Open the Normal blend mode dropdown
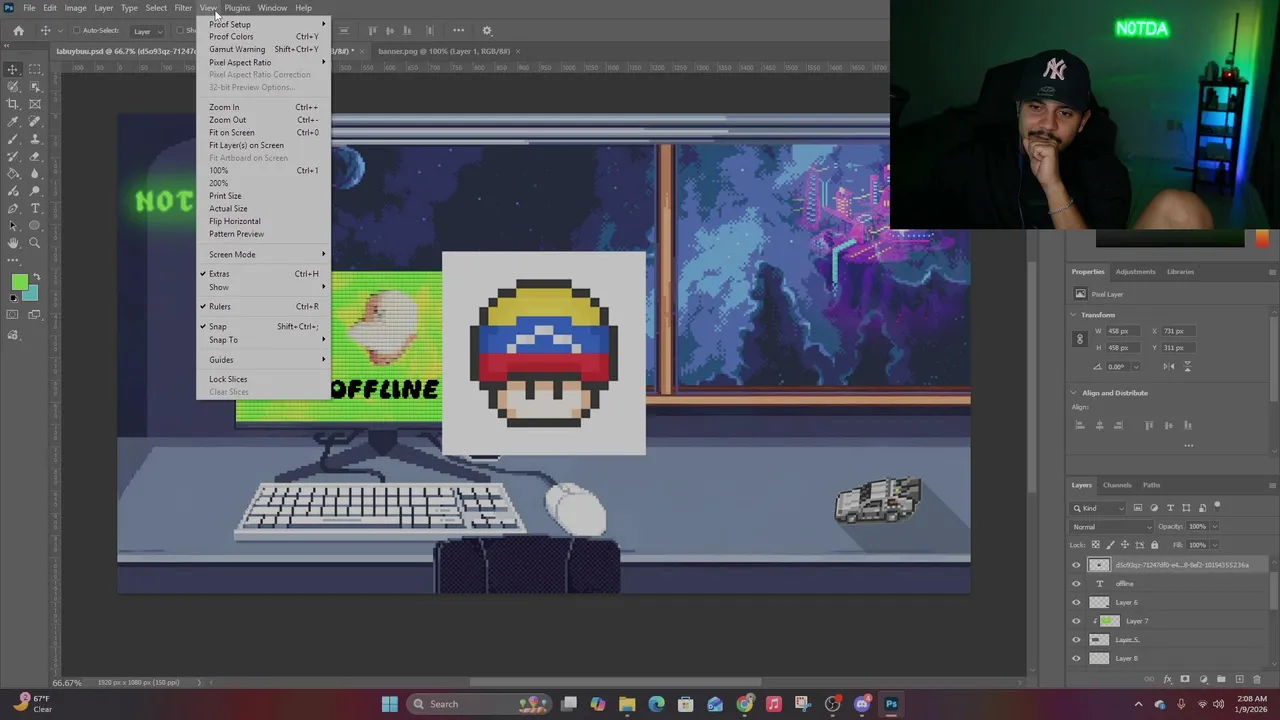This screenshot has width=1280, height=720. (1112, 527)
